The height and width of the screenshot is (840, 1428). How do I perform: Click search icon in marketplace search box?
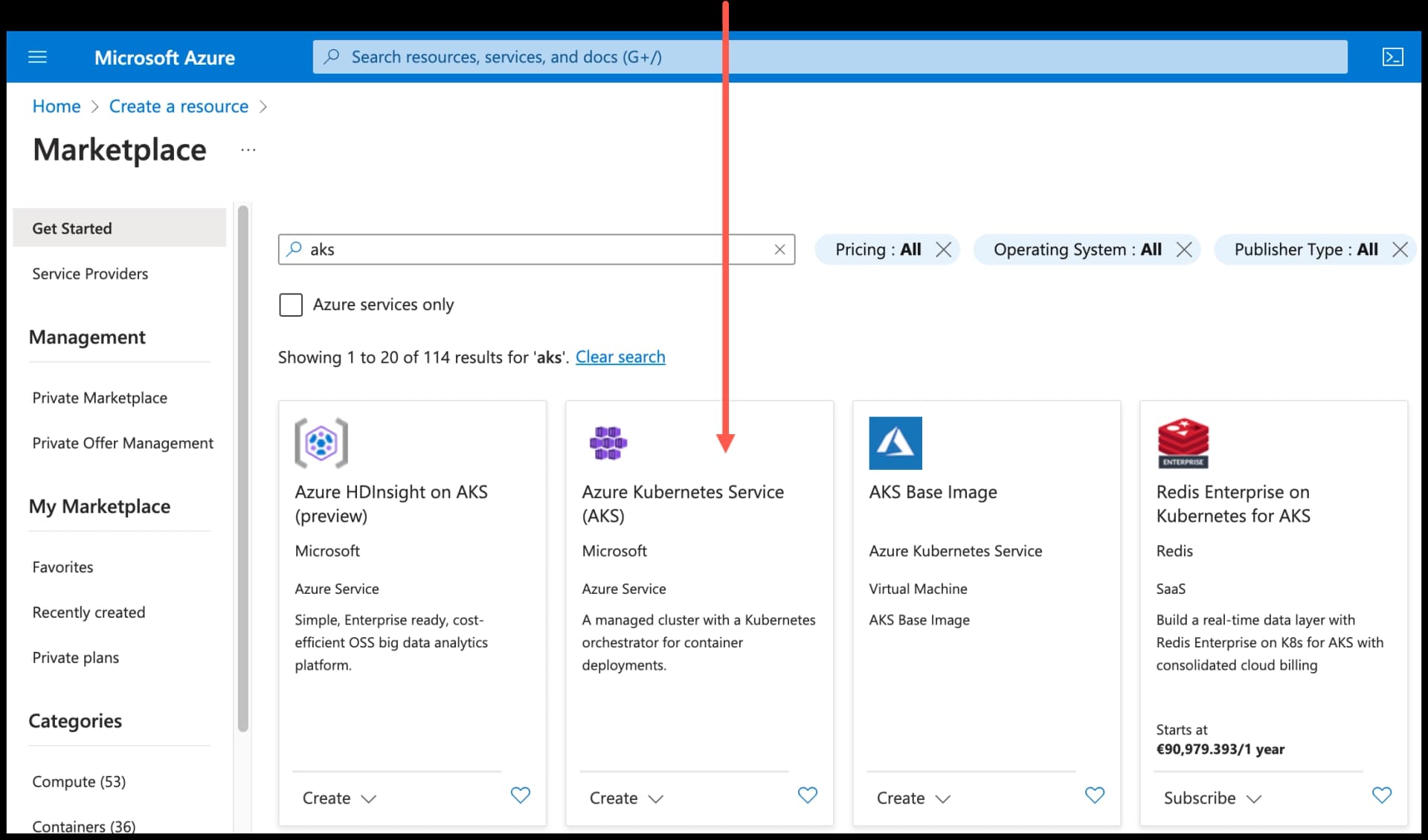pos(295,249)
